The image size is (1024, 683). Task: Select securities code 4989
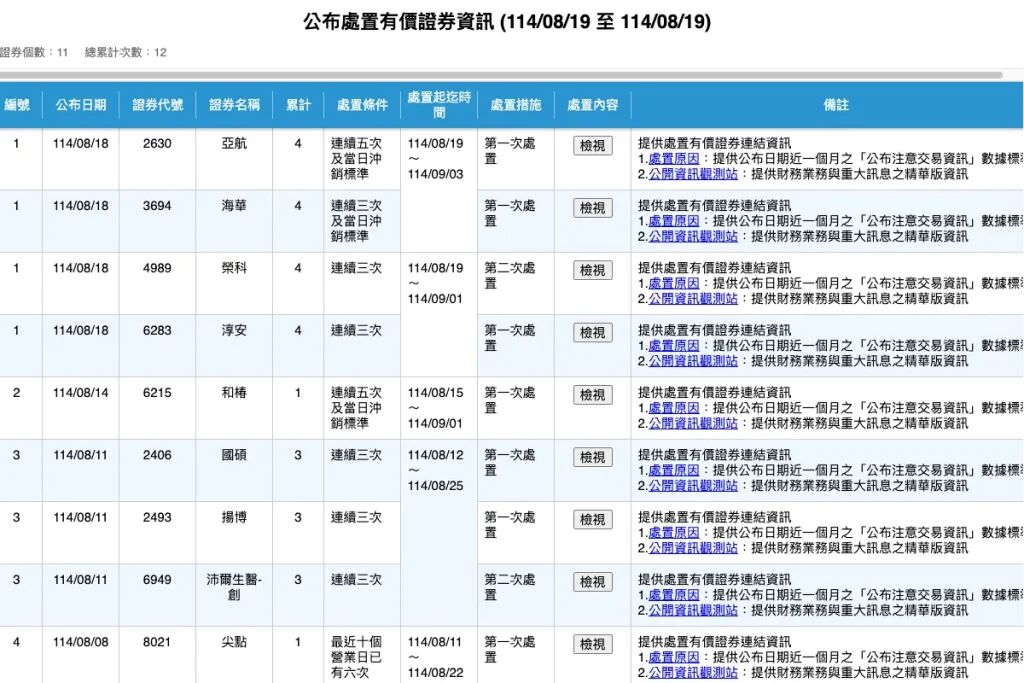[157, 268]
